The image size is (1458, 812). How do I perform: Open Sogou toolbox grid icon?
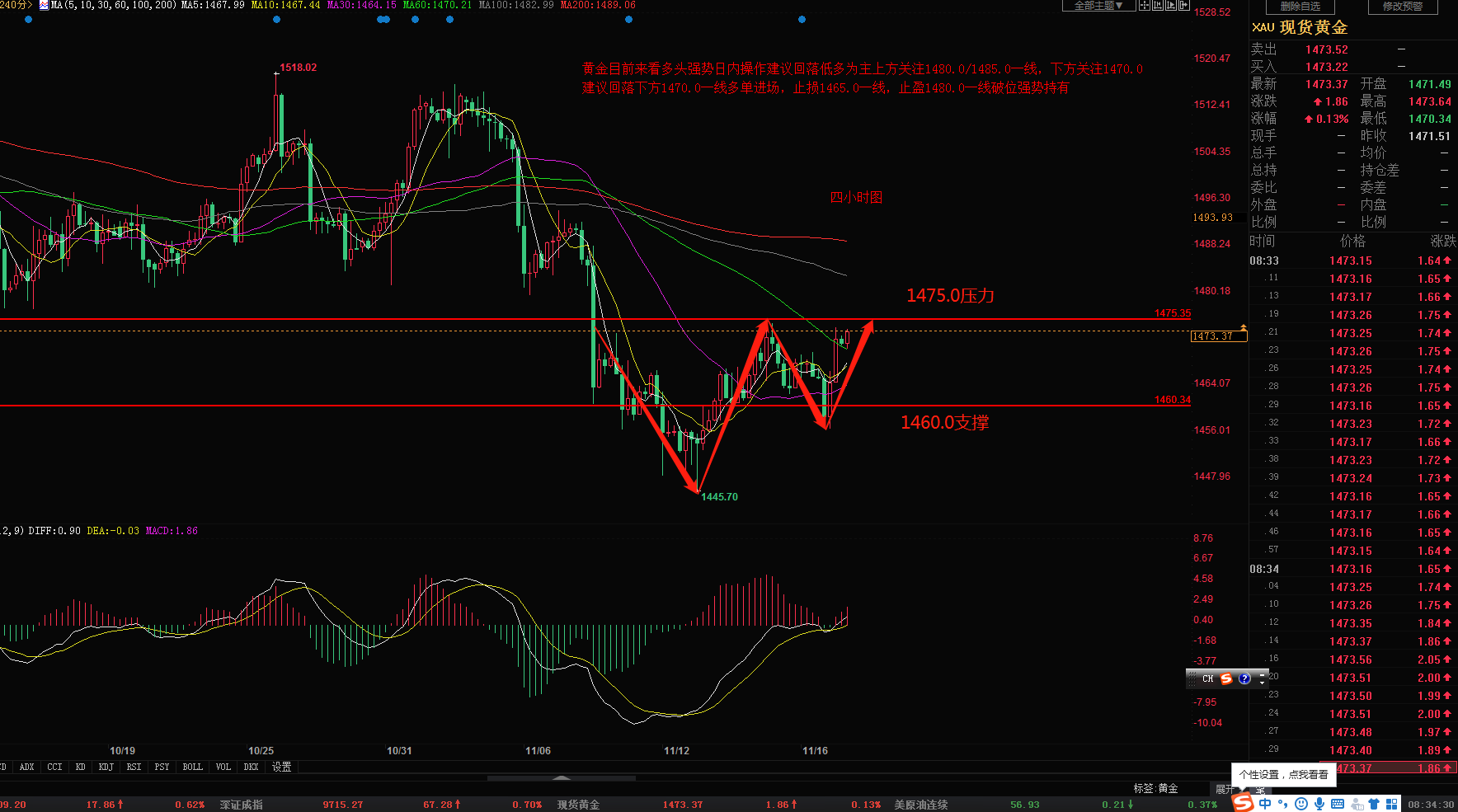pyautogui.click(x=1391, y=804)
